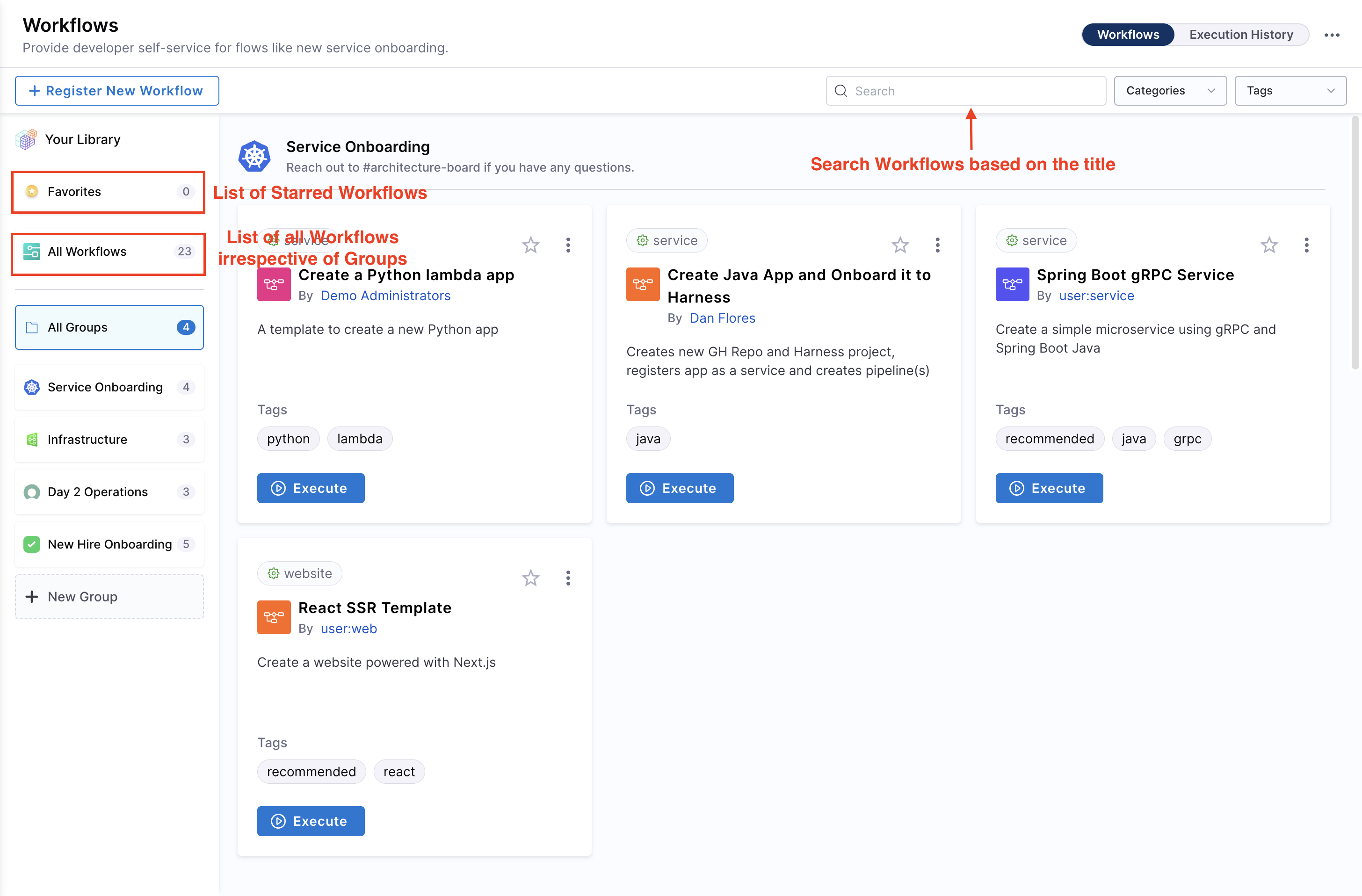Open kebab menu on Create Java App card
The width and height of the screenshot is (1362, 896).
point(937,245)
